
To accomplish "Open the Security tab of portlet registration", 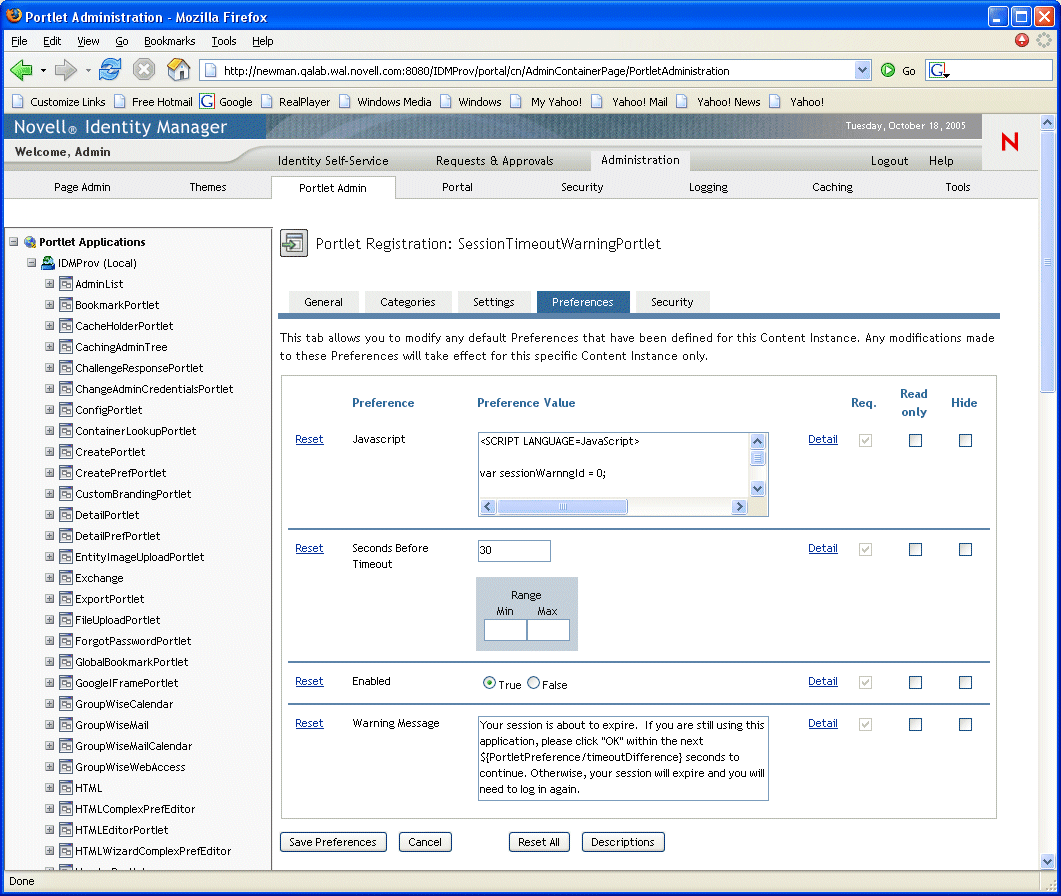I will (672, 302).
